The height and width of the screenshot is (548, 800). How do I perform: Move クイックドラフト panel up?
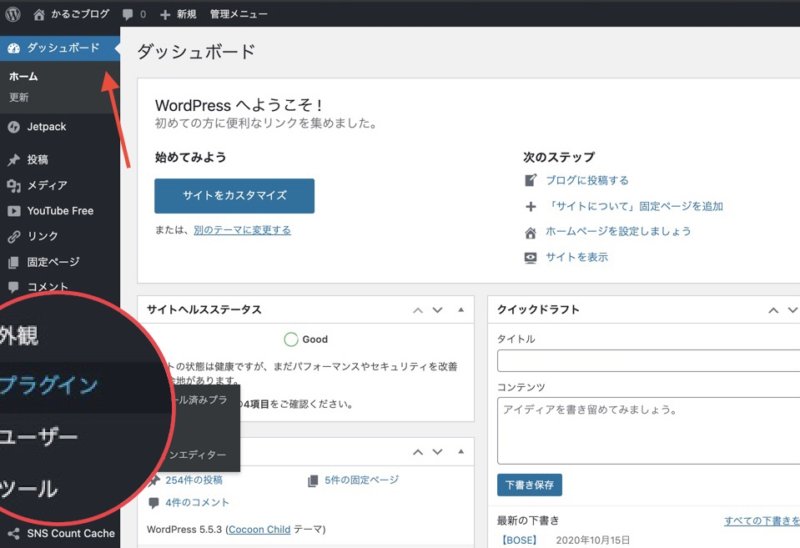773,310
